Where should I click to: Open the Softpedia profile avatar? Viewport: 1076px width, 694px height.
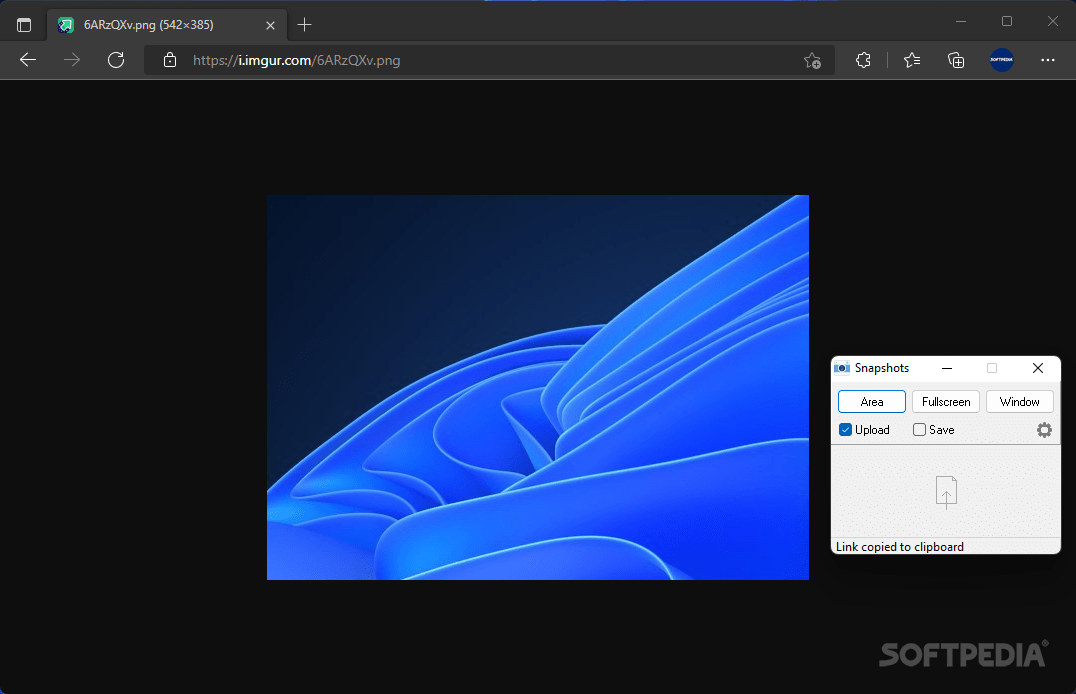pos(1002,60)
